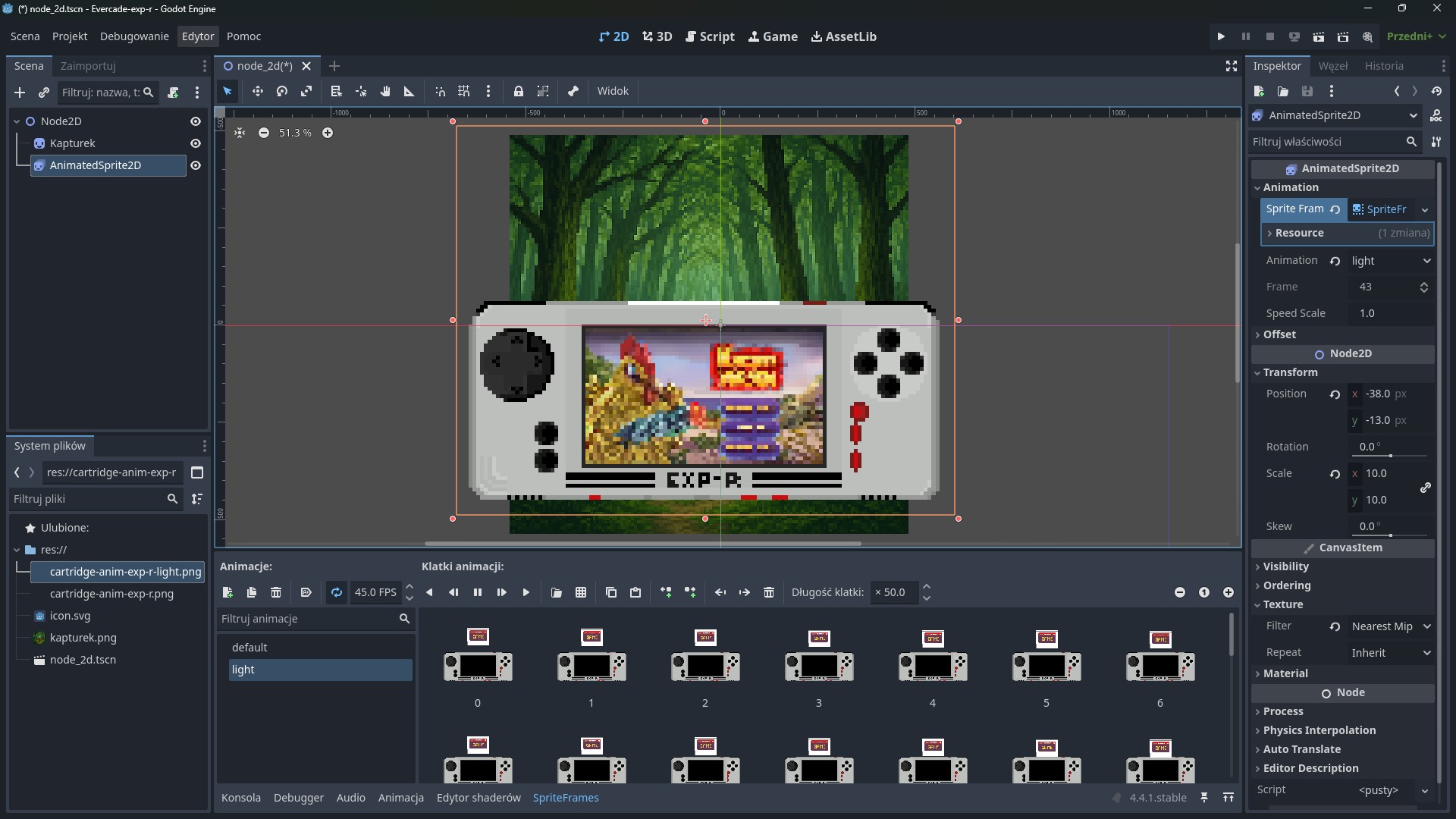This screenshot has height=819, width=1456.
Task: Hide the Kapturek node
Action: pos(196,143)
